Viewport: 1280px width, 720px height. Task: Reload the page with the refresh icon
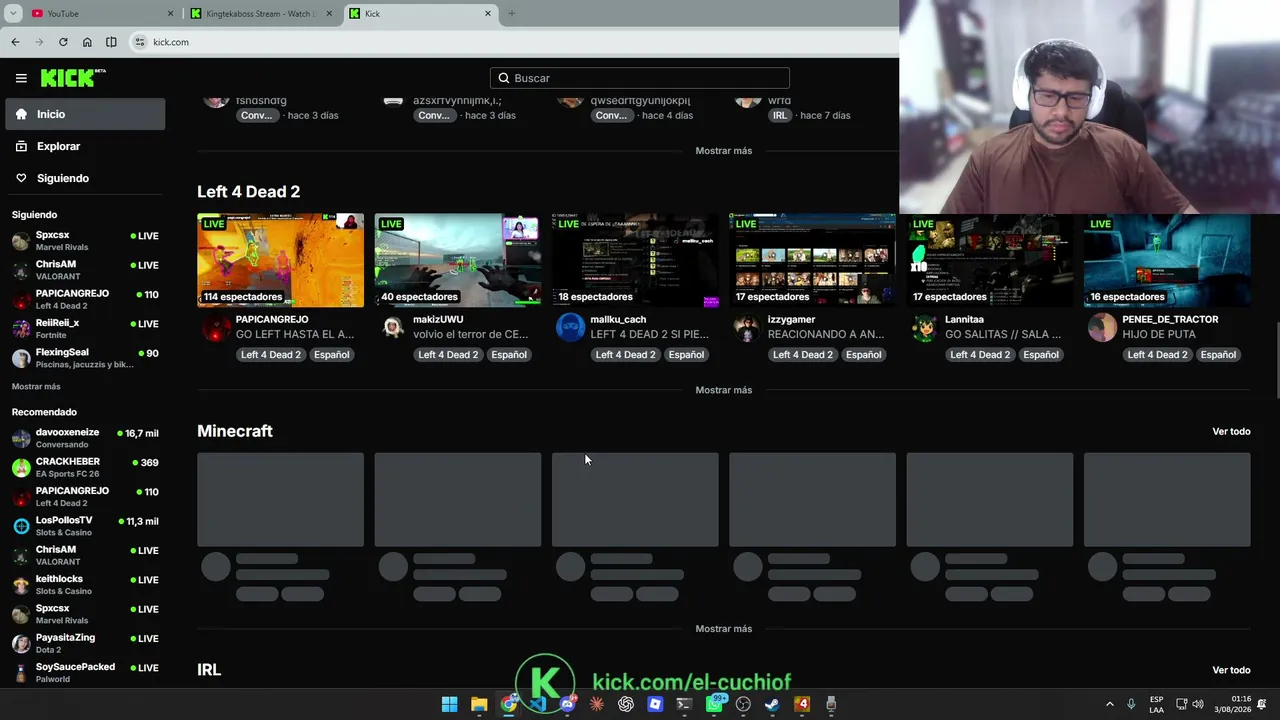(x=63, y=42)
